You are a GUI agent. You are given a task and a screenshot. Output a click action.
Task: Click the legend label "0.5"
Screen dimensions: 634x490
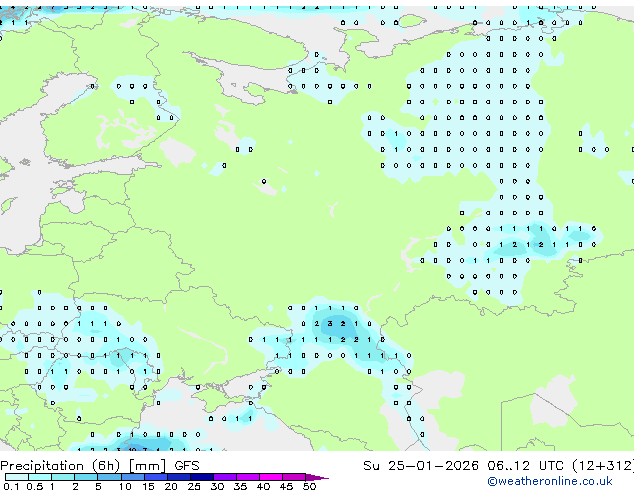[x=35, y=486]
